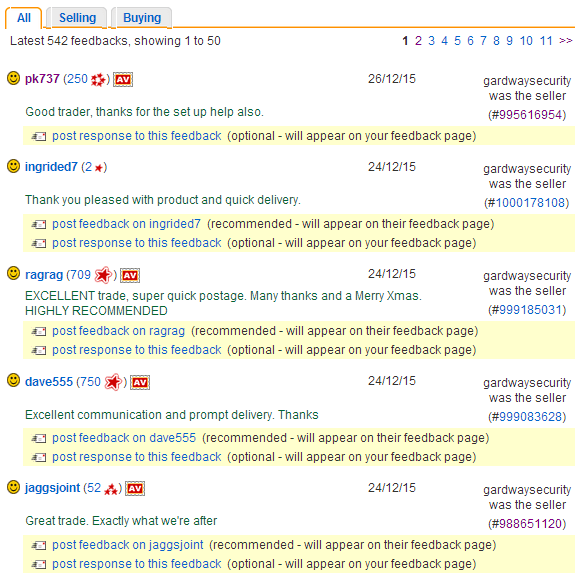Image resolution: width=578 pixels, height=581 pixels.
Task: Jump to feedback page 11
Action: [546, 41]
